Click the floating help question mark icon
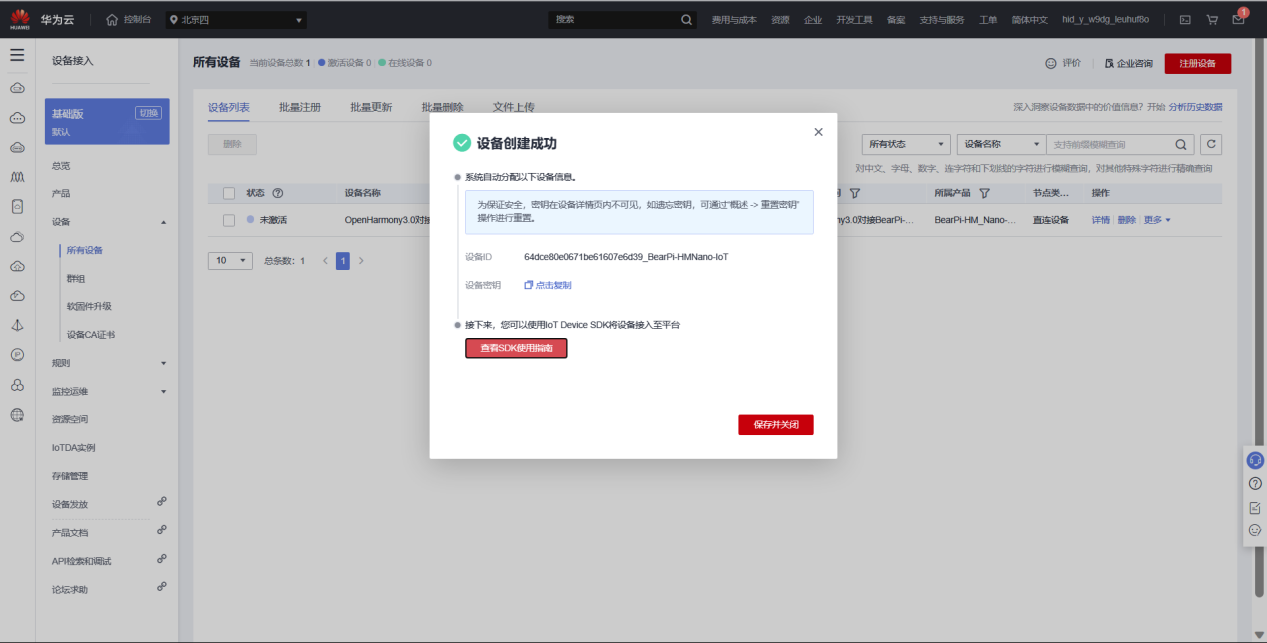This screenshot has width=1267, height=643. coord(1255,483)
